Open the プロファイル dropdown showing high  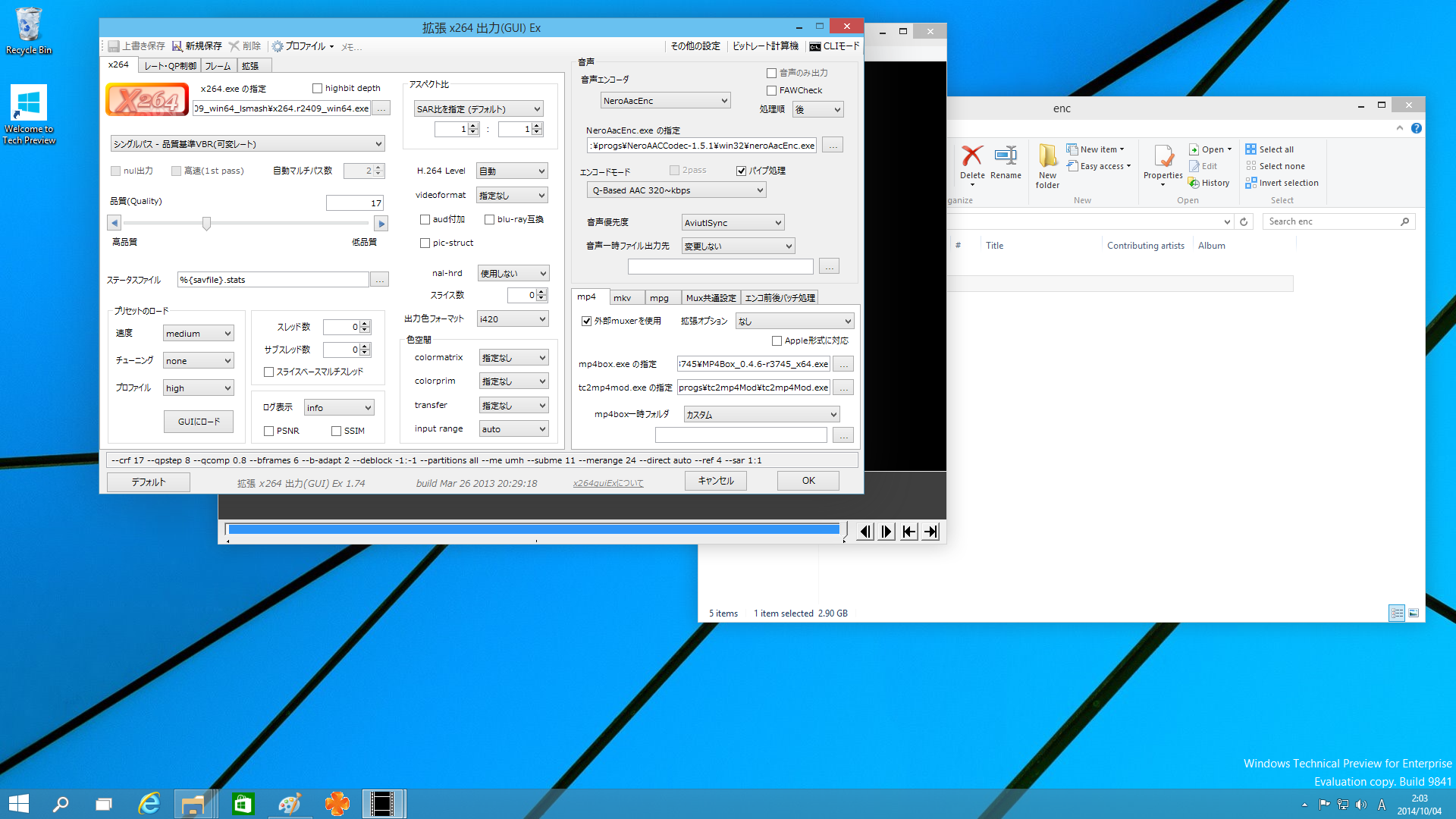tap(199, 388)
